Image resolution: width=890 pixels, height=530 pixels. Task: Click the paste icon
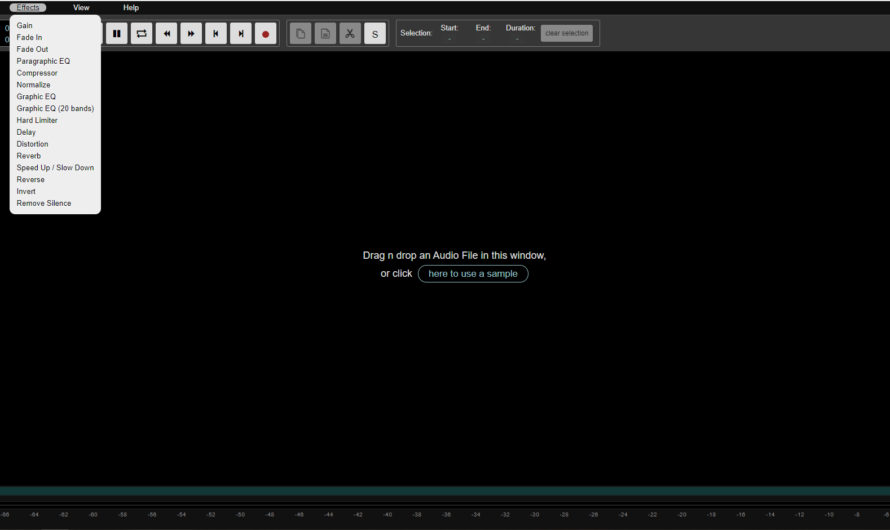[x=325, y=34]
